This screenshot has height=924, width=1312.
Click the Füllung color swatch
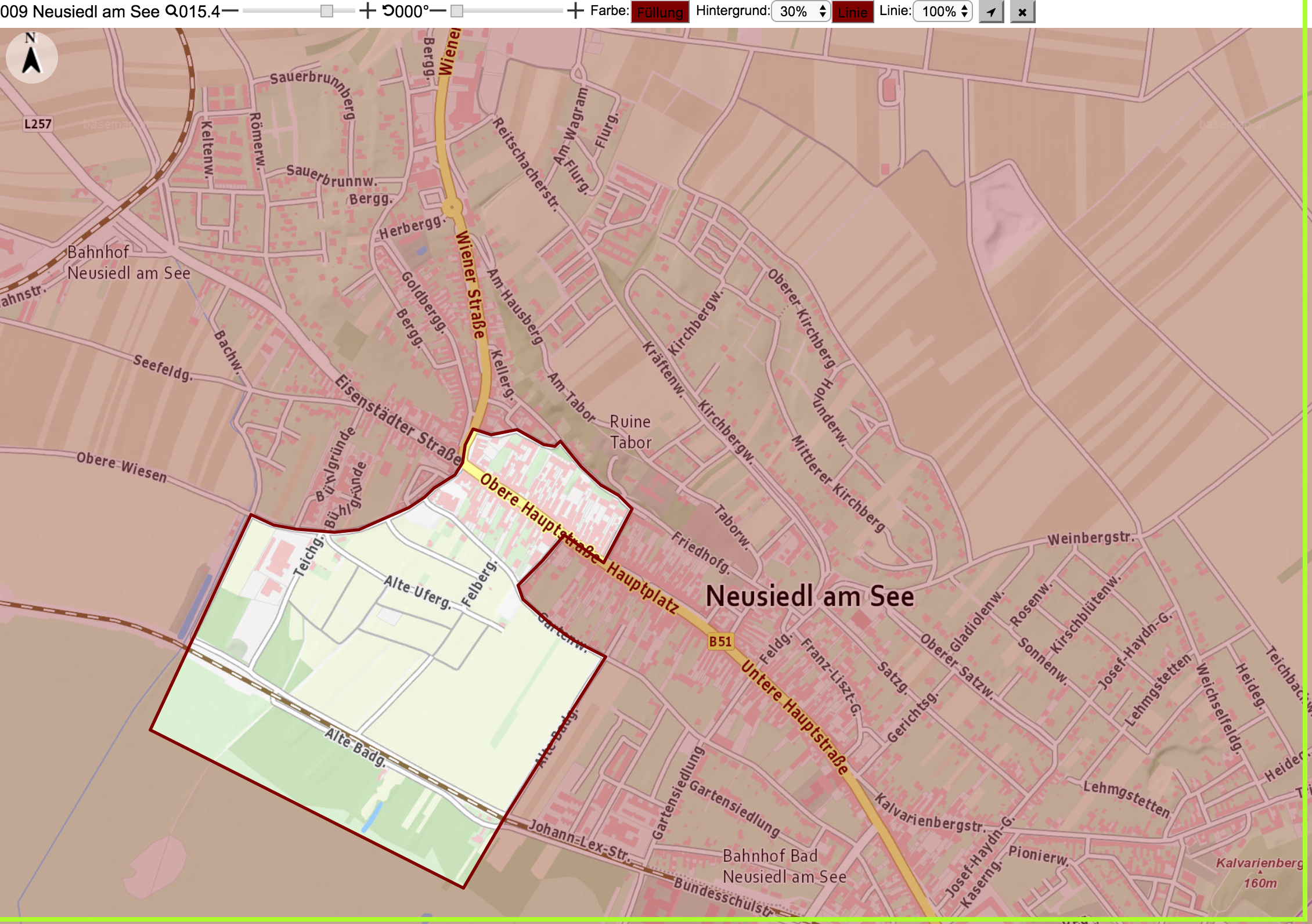[660, 12]
